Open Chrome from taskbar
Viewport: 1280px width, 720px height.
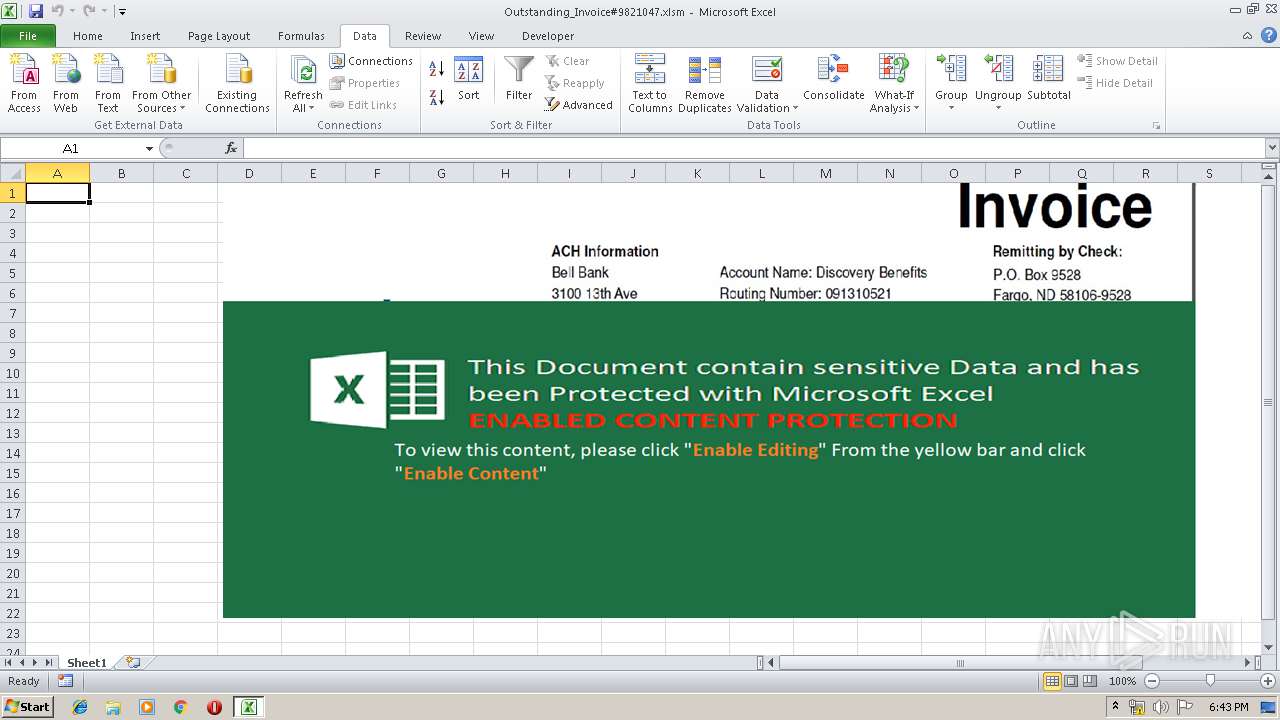click(180, 707)
